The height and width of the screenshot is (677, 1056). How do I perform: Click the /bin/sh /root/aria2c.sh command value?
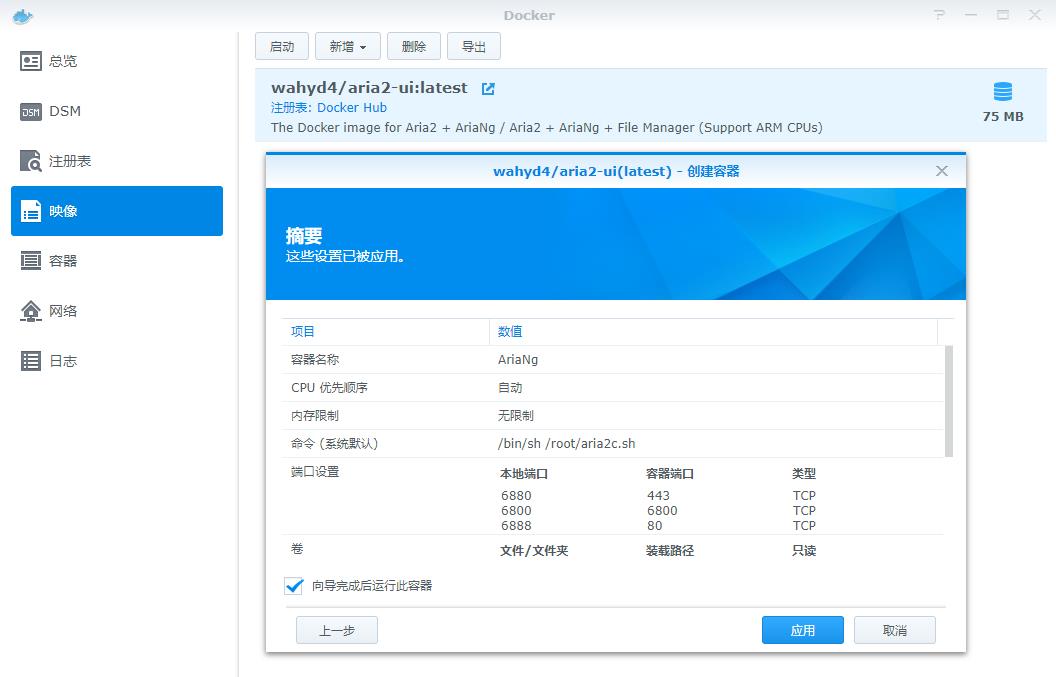click(566, 443)
